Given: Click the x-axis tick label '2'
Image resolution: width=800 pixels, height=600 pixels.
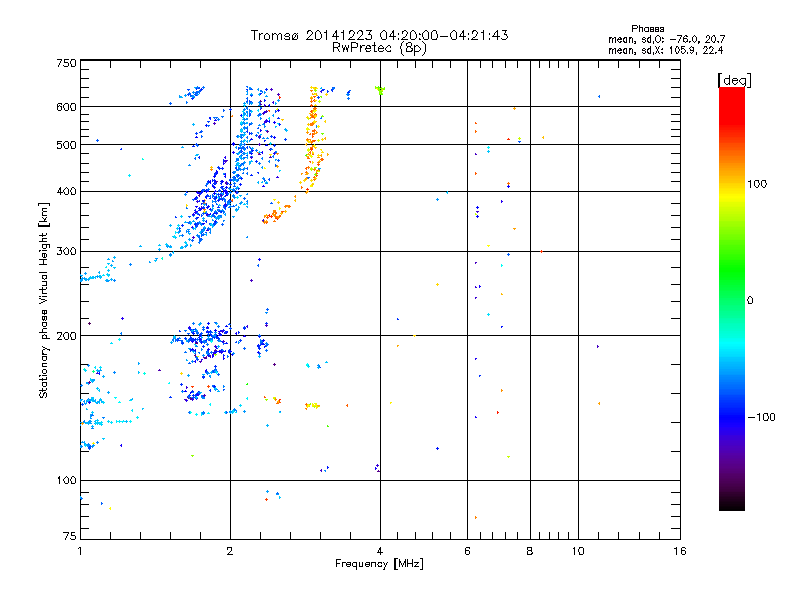Looking at the screenshot, I should 230,551.
